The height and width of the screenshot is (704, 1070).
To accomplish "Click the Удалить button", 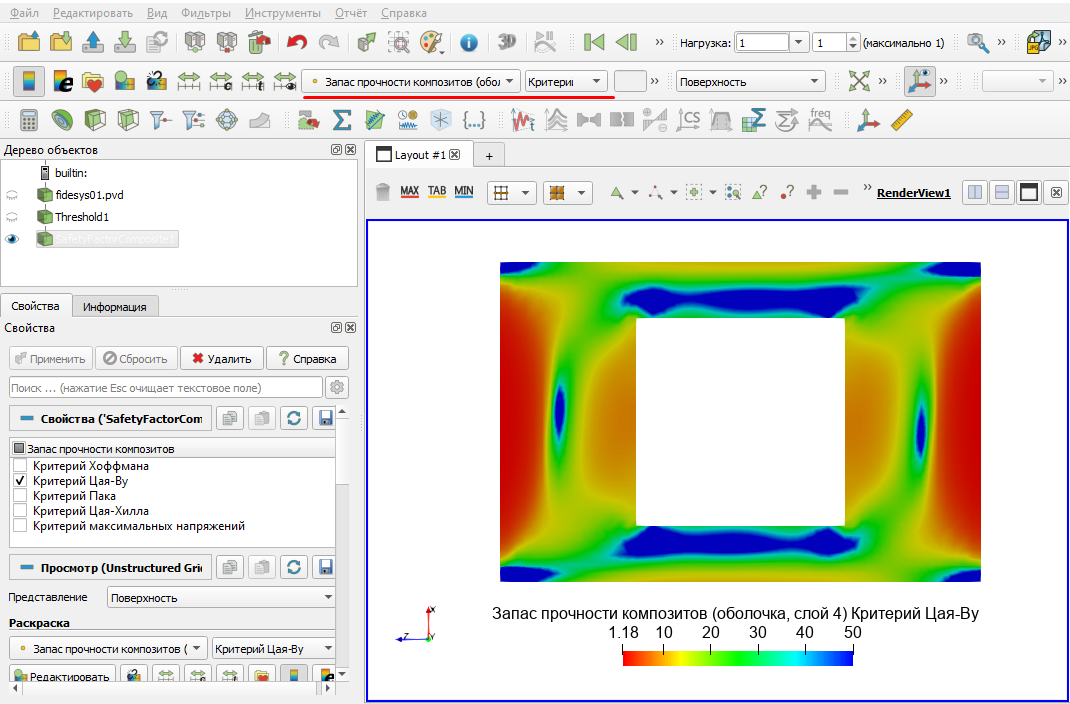I will [x=222, y=358].
